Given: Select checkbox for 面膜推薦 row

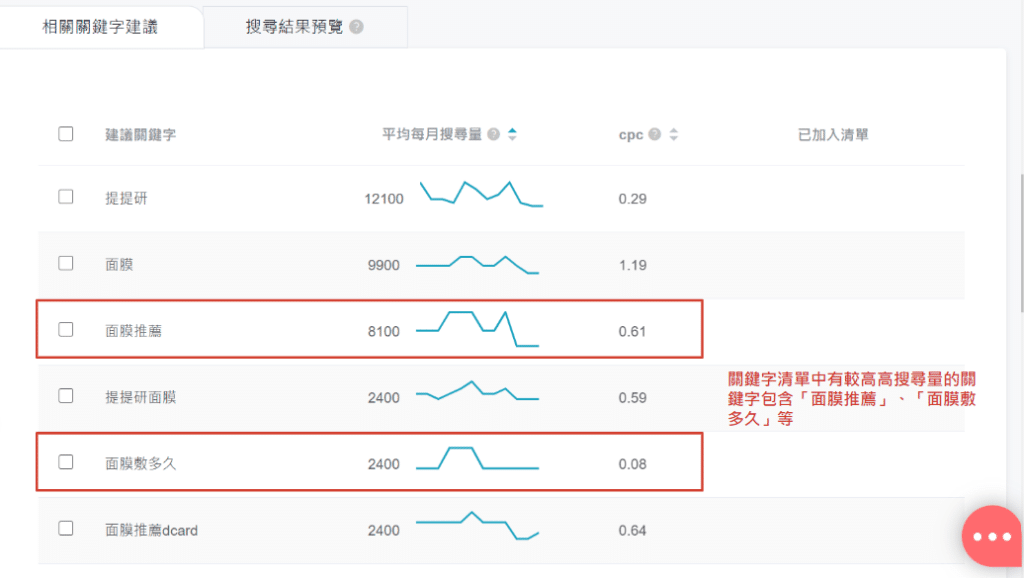Looking at the screenshot, I should click(x=66, y=329).
